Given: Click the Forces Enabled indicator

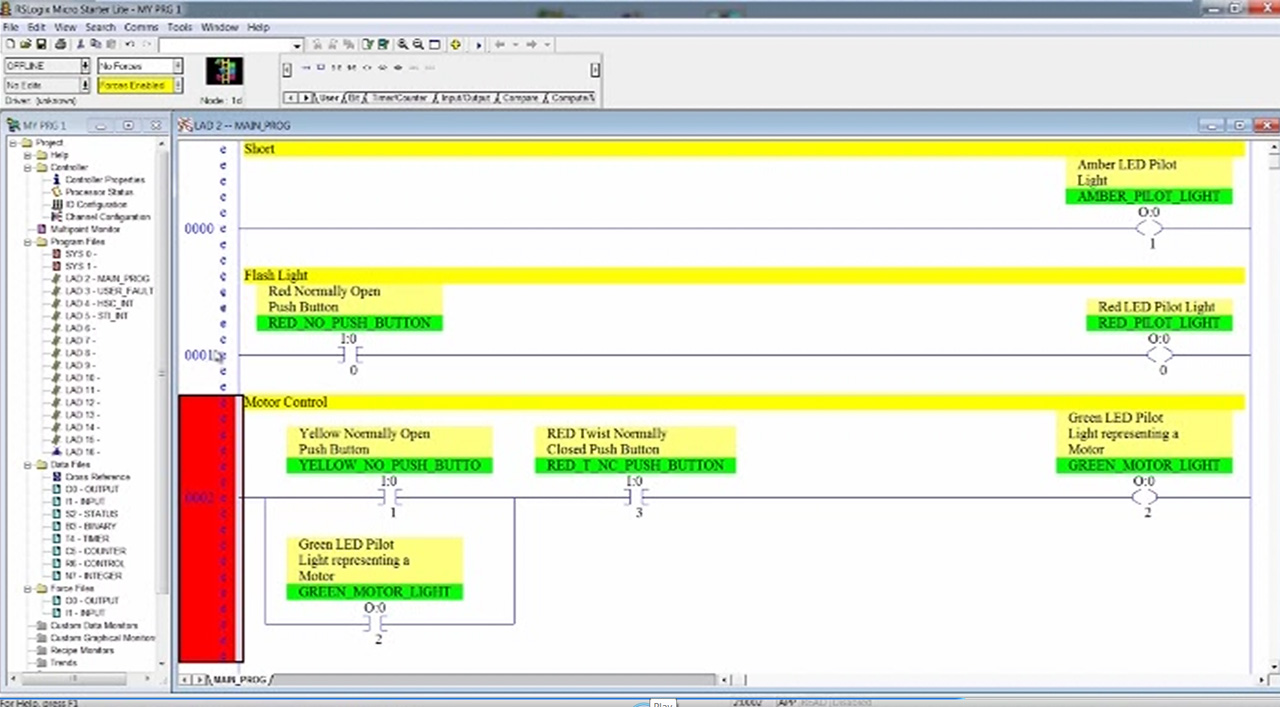Looking at the screenshot, I should (x=131, y=85).
